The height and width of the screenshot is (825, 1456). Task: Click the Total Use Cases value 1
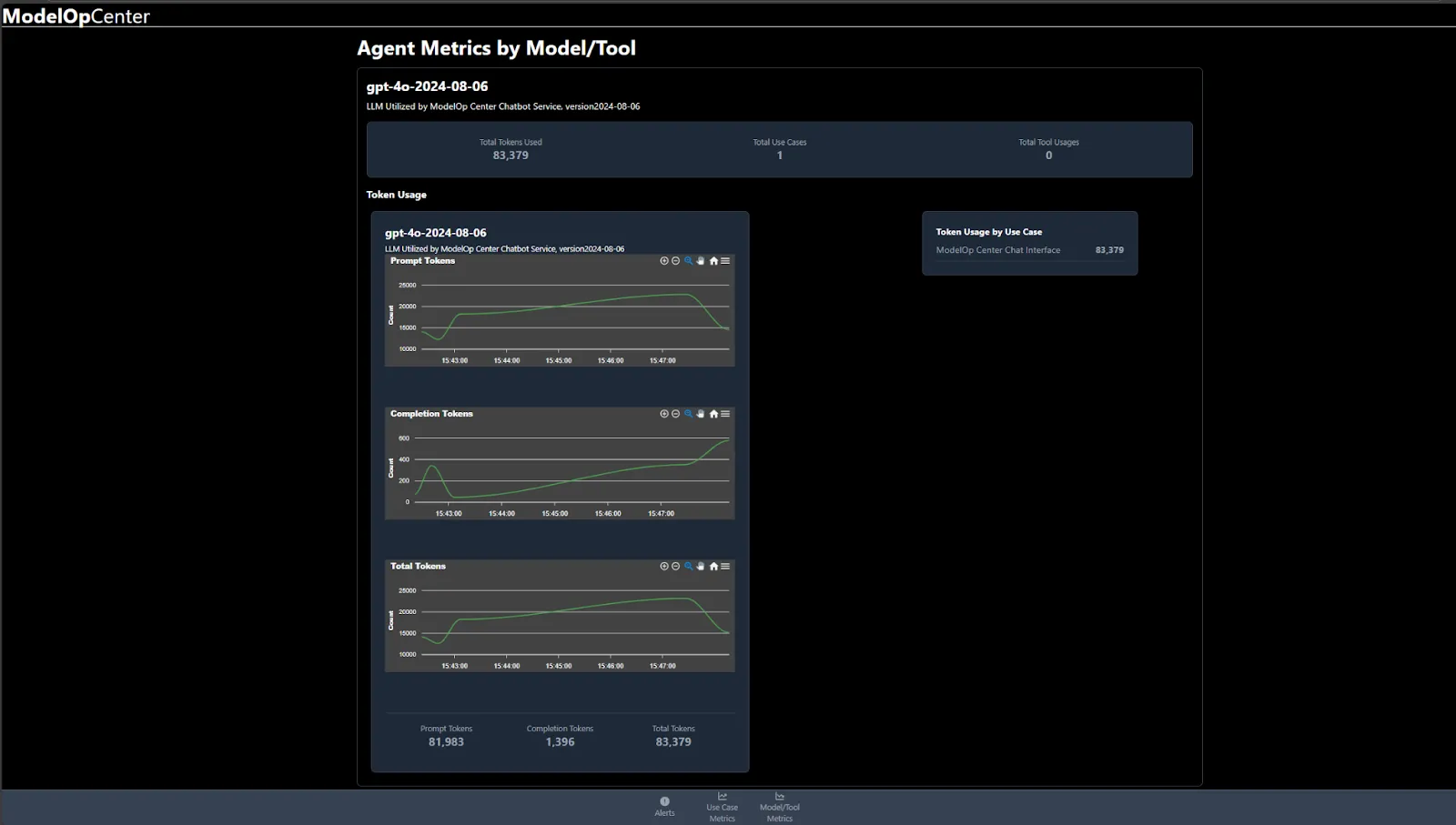coord(780,156)
